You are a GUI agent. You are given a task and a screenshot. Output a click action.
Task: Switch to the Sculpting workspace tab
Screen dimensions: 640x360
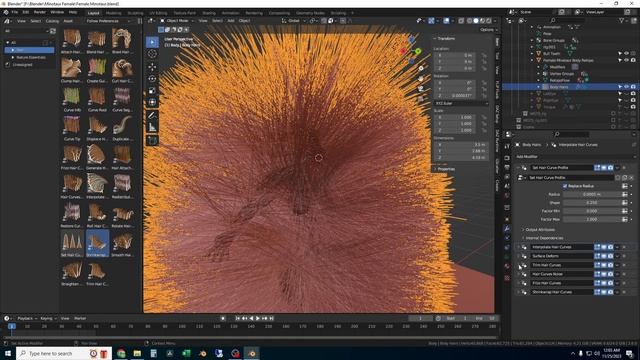[x=136, y=13]
